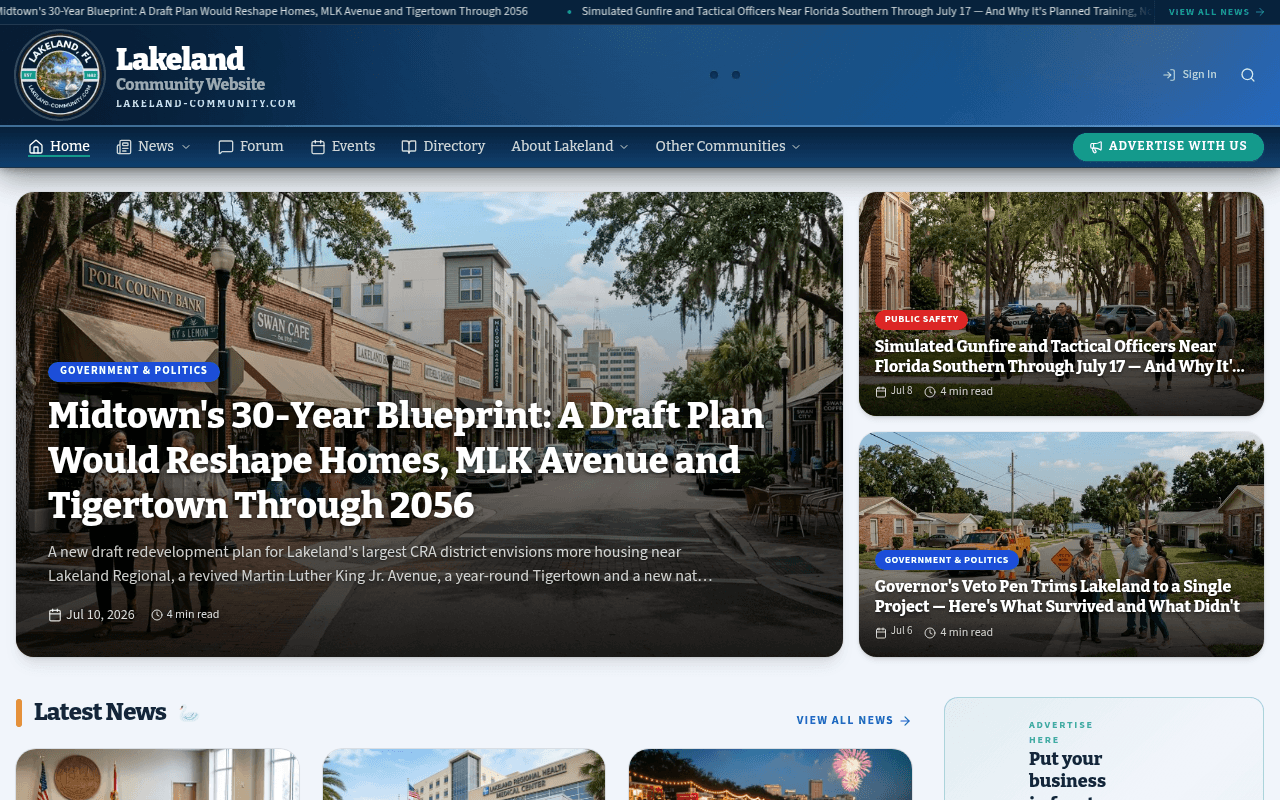Click the arrow beside the ticker's View All News

pos(1260,12)
